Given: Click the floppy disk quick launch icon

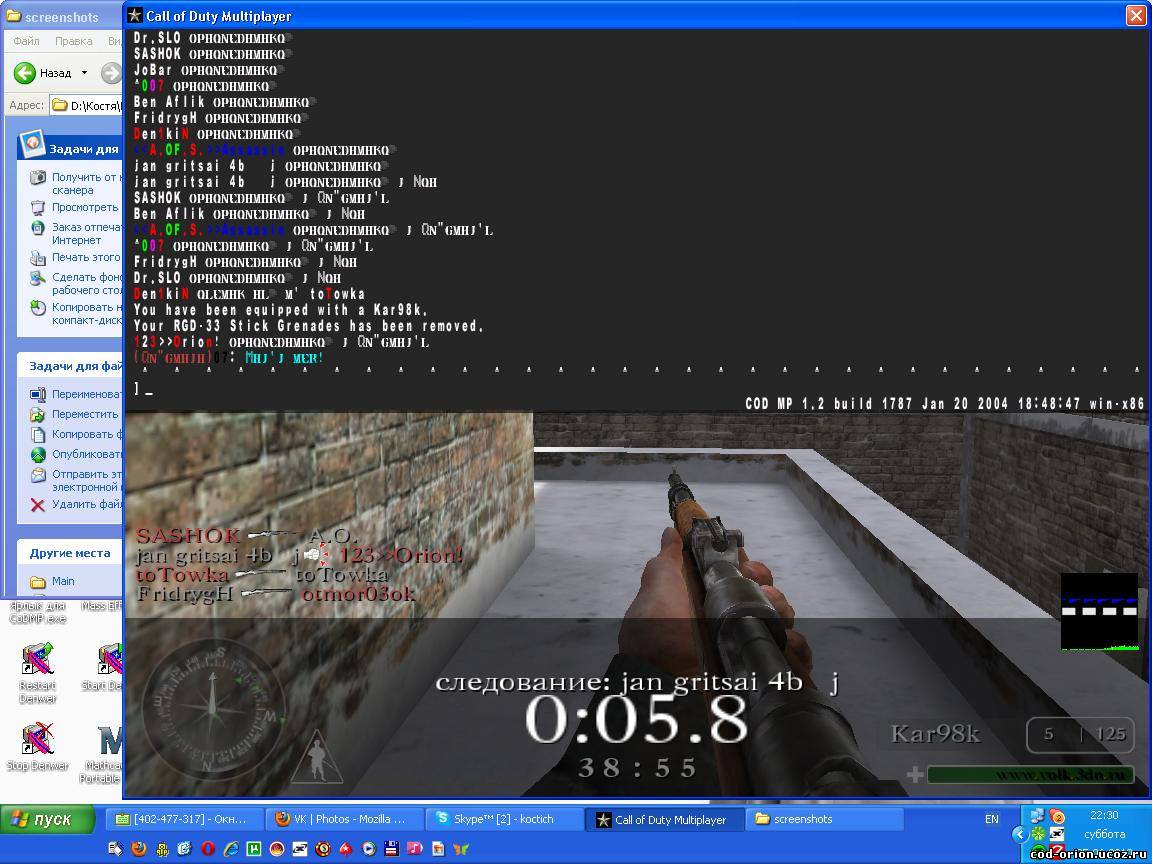Looking at the screenshot, I should tap(392, 849).
